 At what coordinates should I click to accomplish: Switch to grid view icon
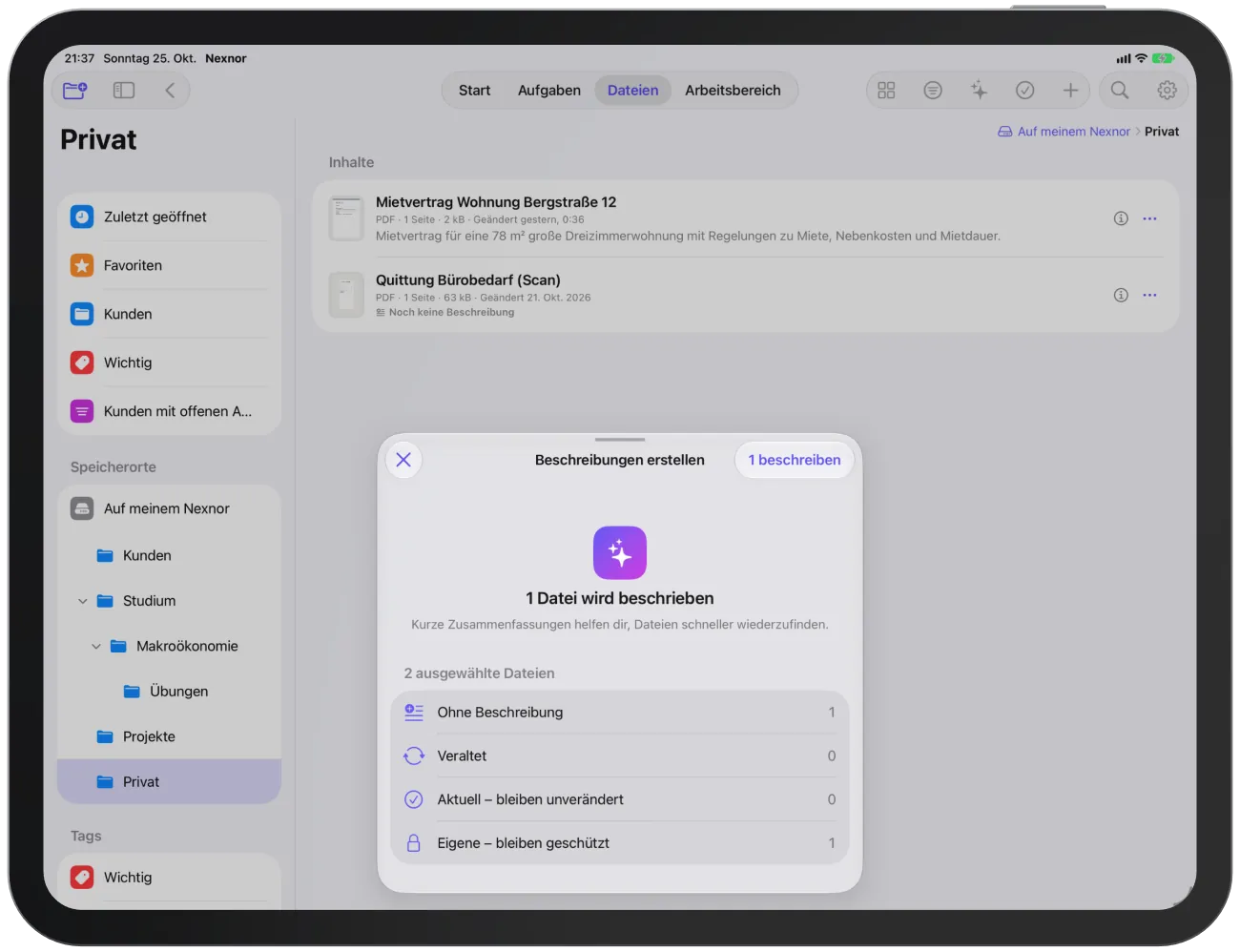coord(886,91)
